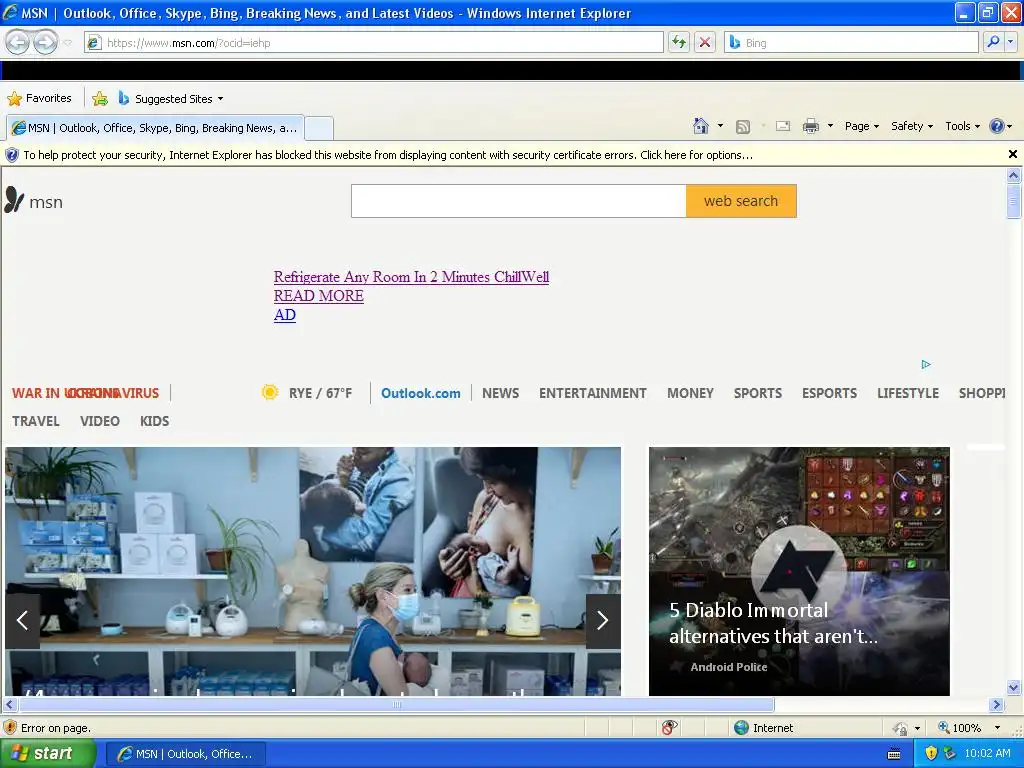
Task: Expand the Home button dropdown arrow
Action: click(x=720, y=126)
